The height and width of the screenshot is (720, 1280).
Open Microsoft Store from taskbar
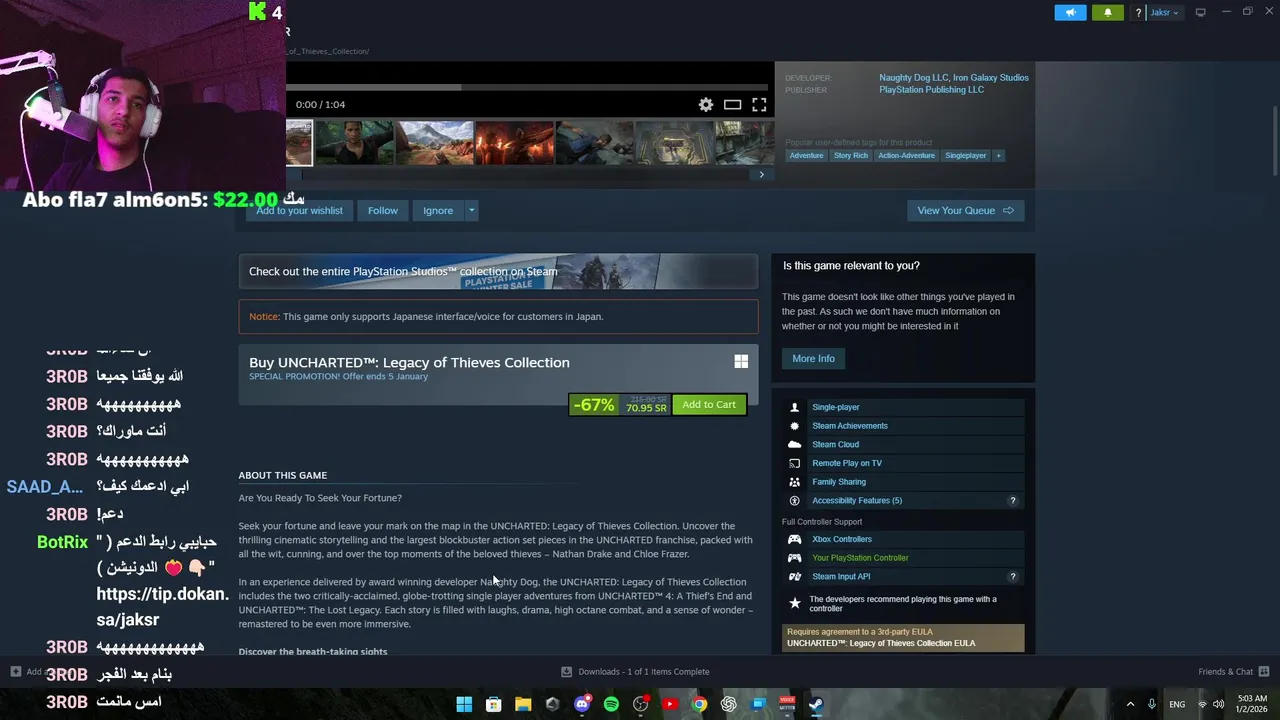click(x=493, y=704)
